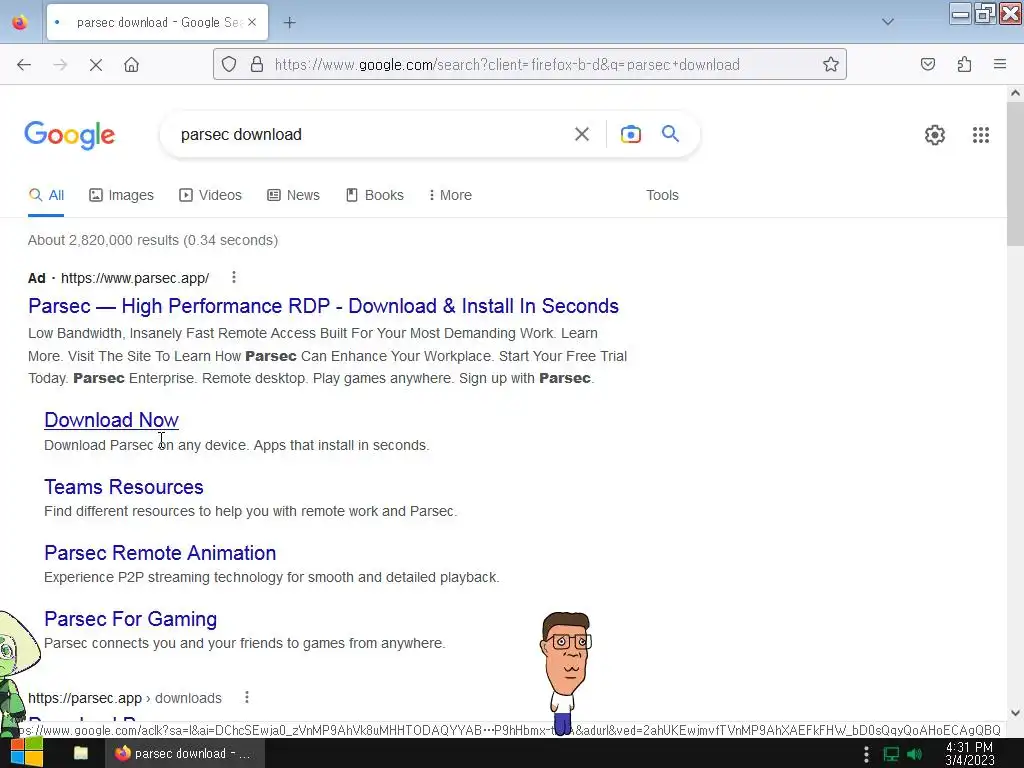Open the Parsec Remote Animation link

160,553
